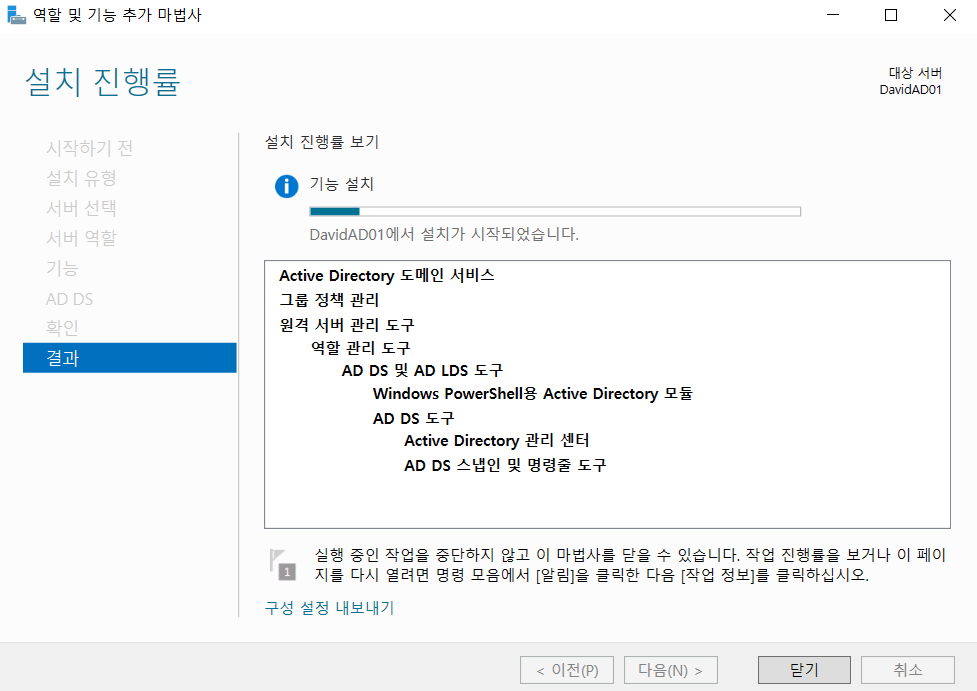Select the 설치 유형 step in sidebar

81,178
